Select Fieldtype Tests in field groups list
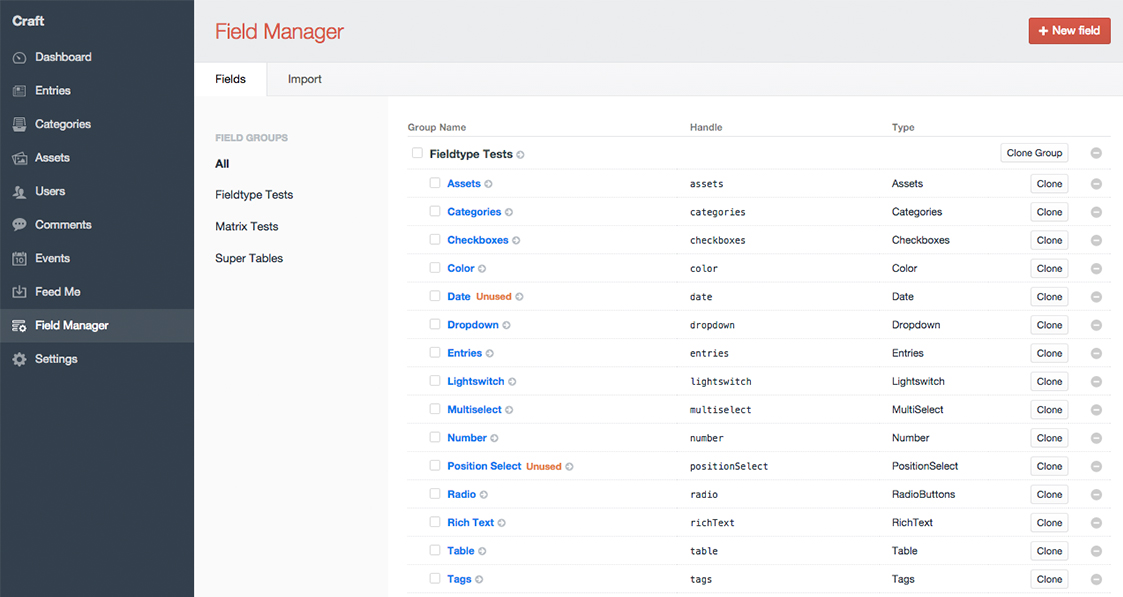Viewport: 1123px width, 597px height. (x=254, y=195)
